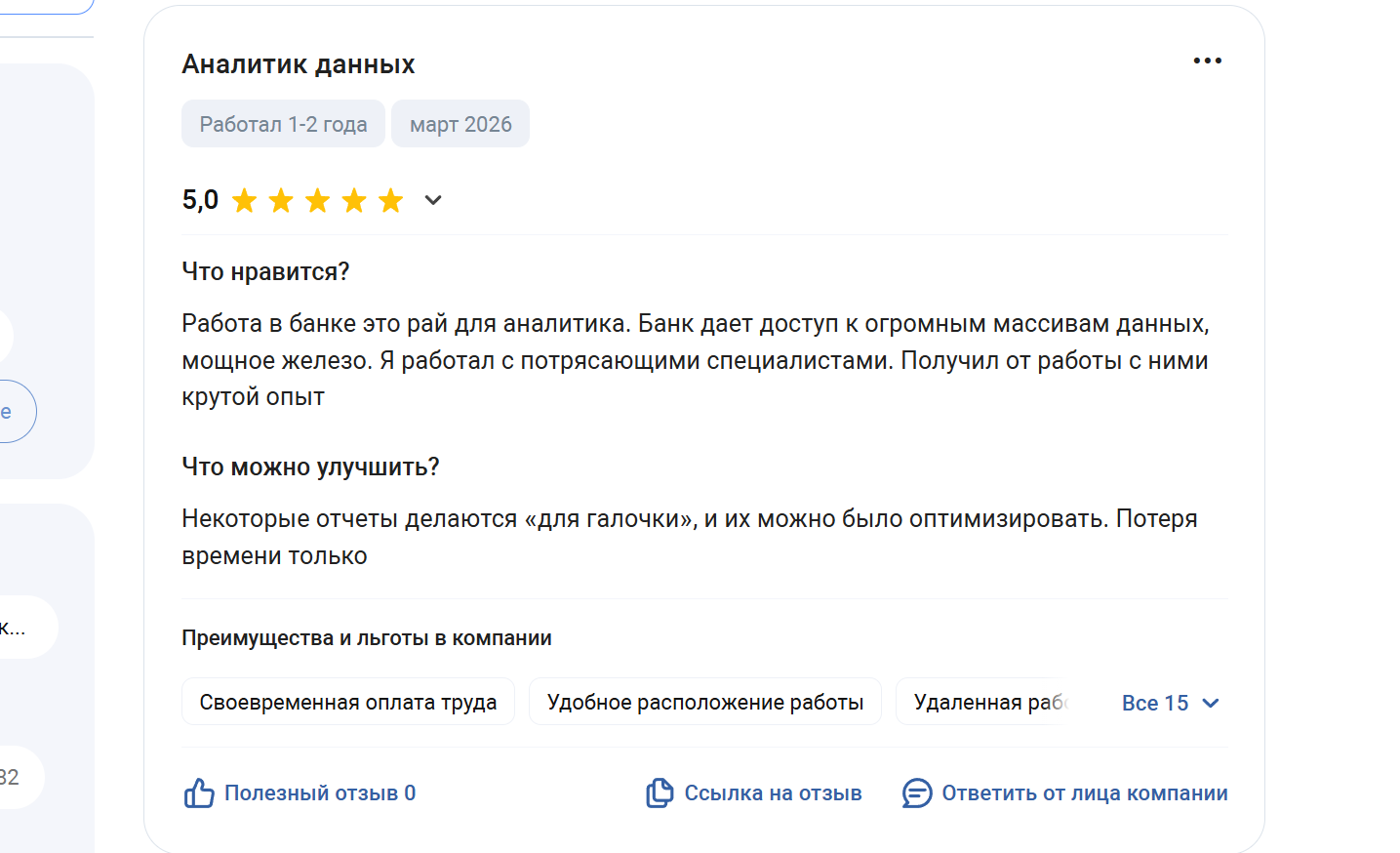Expand rating details chevron next to stars

(x=433, y=200)
